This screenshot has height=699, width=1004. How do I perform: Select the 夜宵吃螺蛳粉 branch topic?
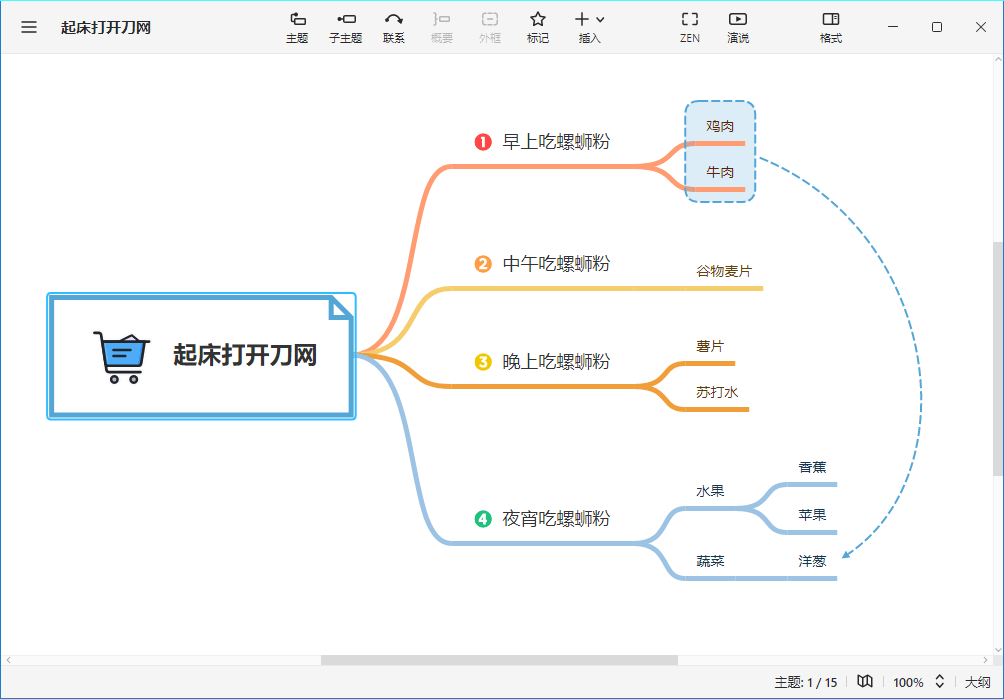555,519
